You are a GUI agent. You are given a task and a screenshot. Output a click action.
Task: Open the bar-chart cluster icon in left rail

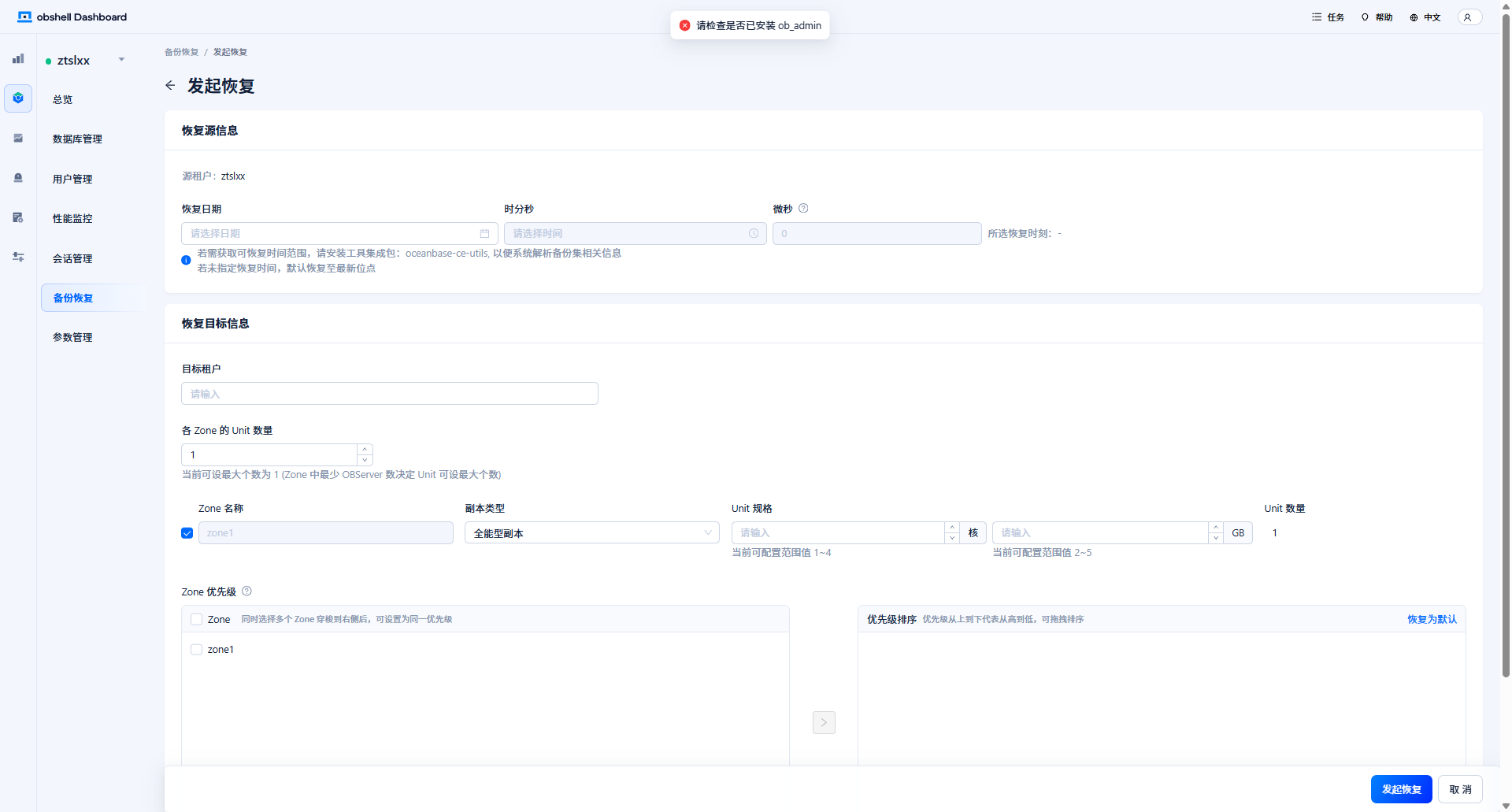tap(18, 58)
